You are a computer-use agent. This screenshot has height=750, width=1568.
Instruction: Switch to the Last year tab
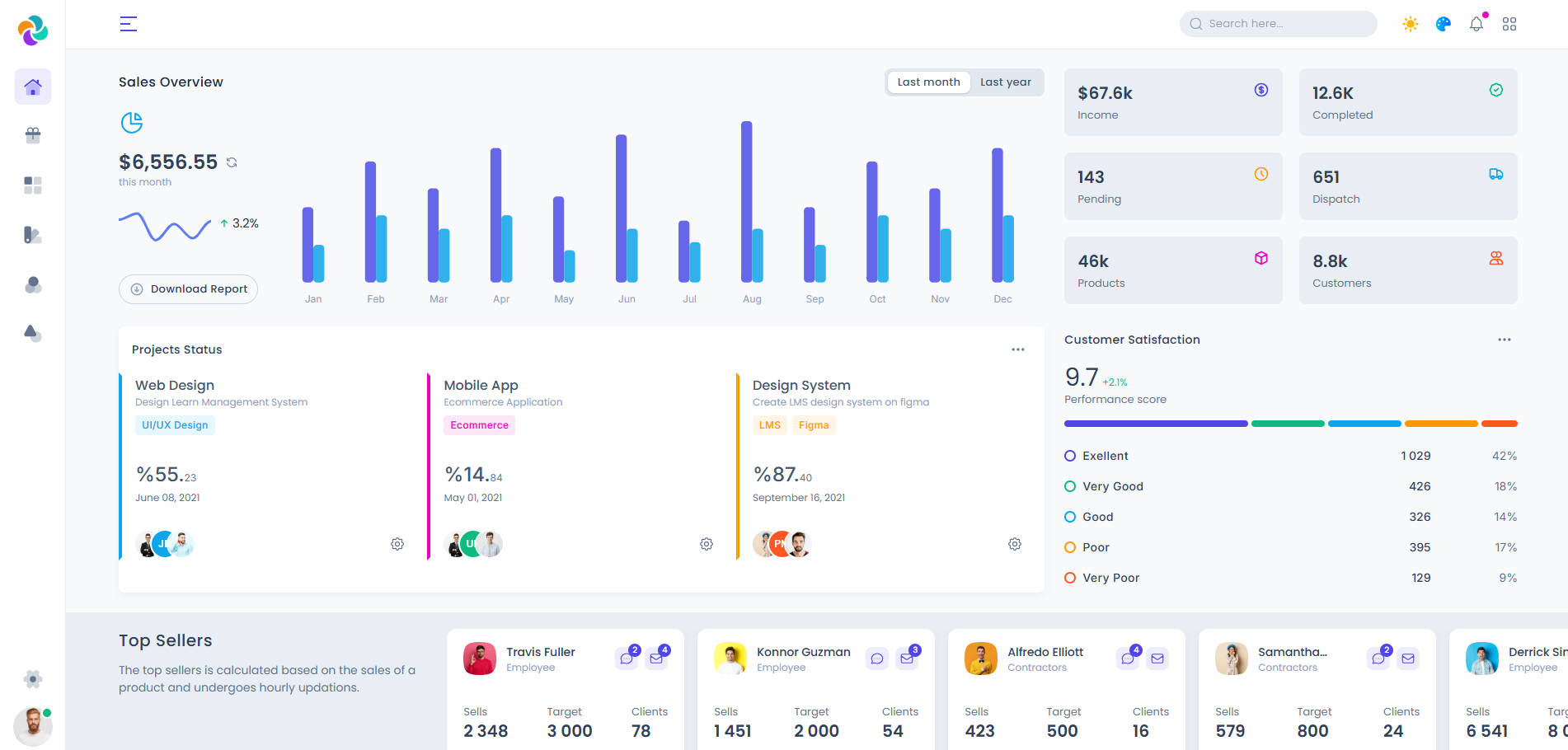point(1006,82)
